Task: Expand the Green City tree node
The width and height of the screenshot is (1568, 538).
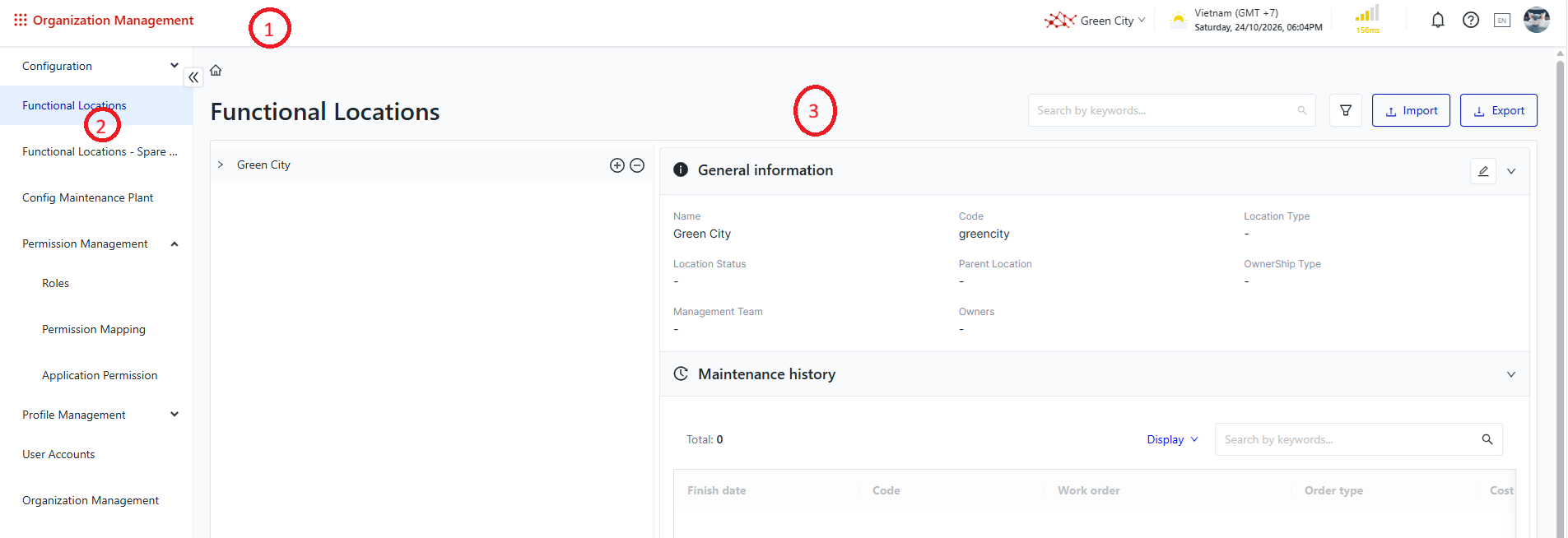Action: pyautogui.click(x=221, y=165)
